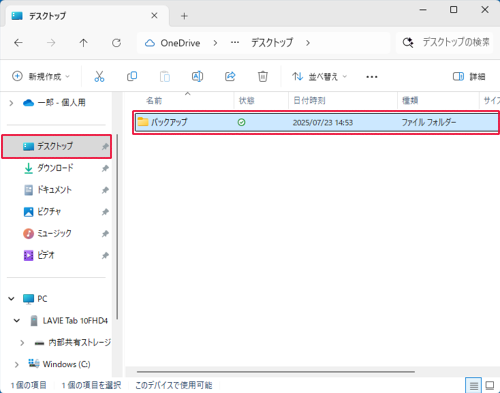This screenshot has width=500, height=393.
Task: Go up one folder level
Action: (83, 43)
